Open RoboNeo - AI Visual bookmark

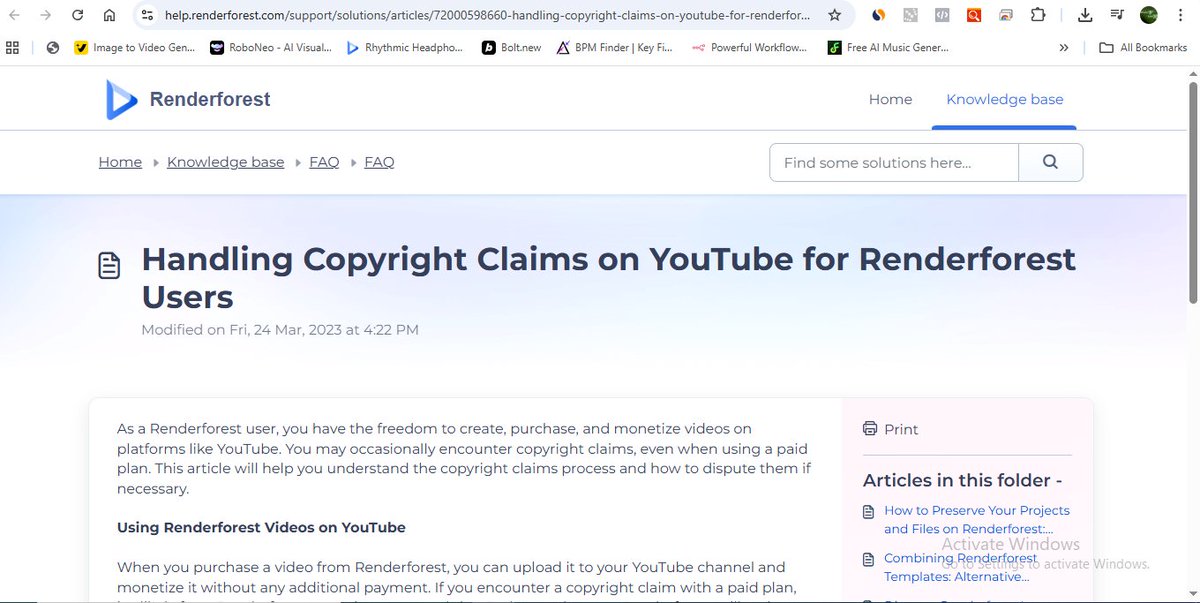pyautogui.click(x=270, y=47)
